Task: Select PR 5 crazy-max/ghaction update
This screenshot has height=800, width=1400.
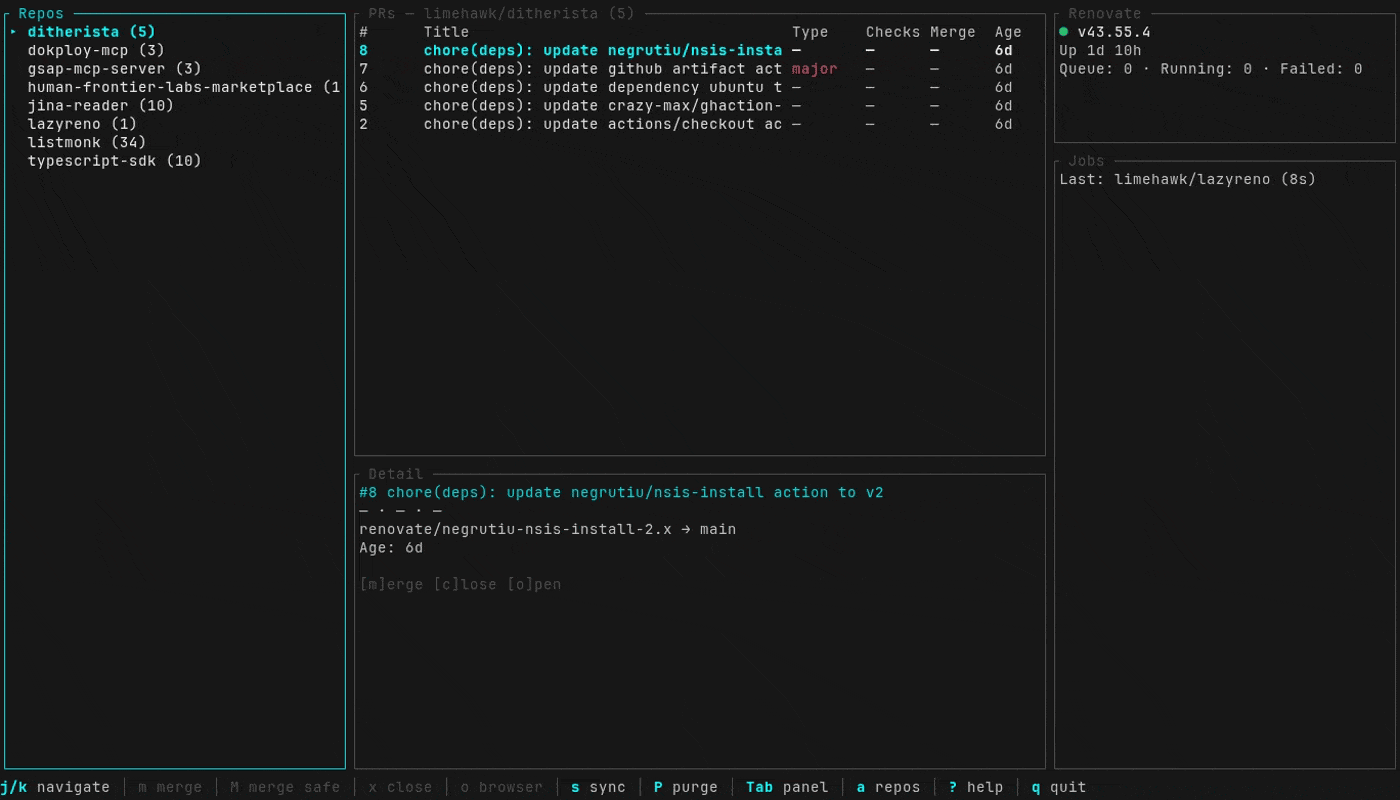Action: click(x=602, y=106)
